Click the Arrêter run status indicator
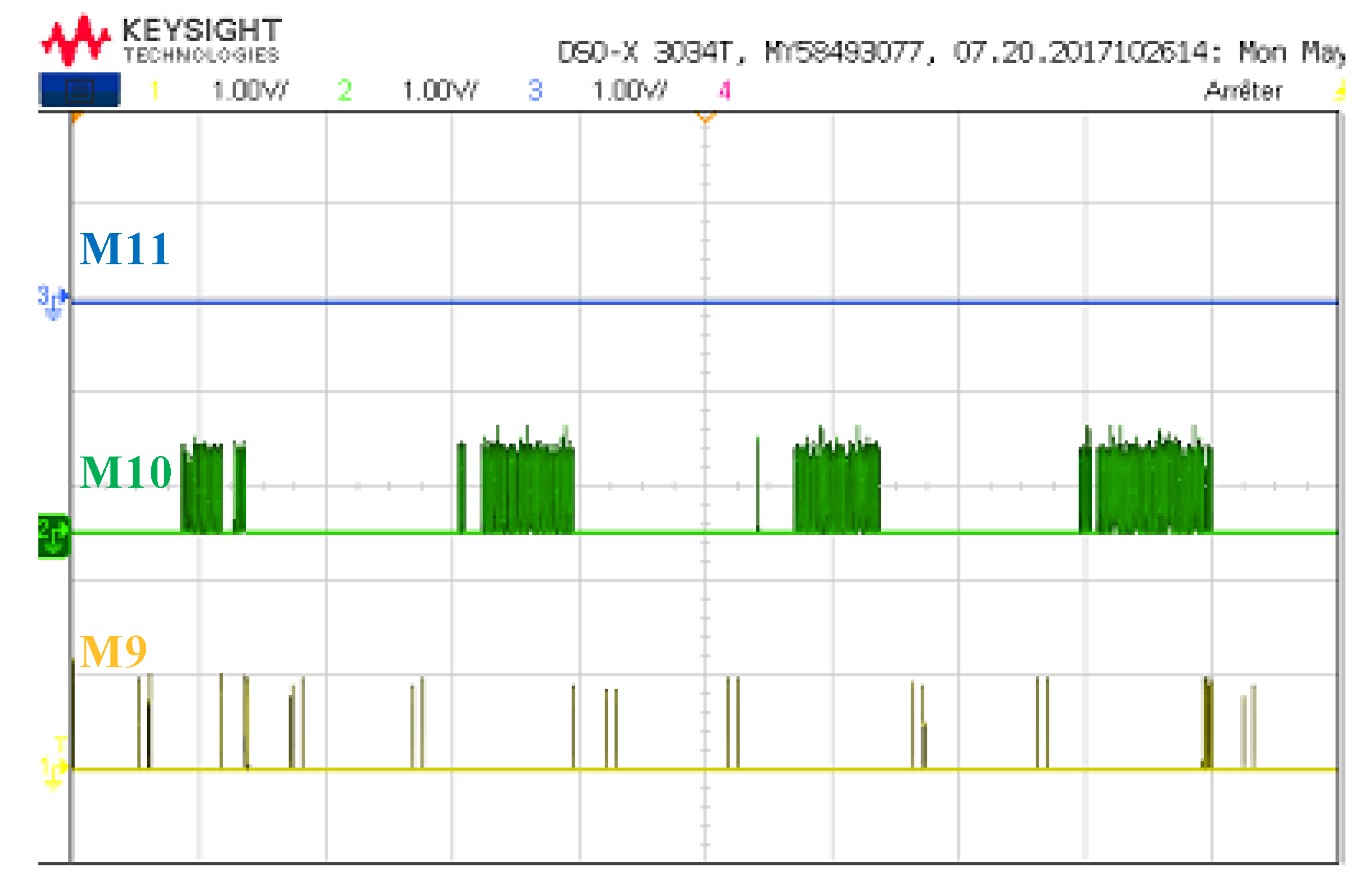Image resolution: width=1372 pixels, height=888 pixels. click(1243, 90)
